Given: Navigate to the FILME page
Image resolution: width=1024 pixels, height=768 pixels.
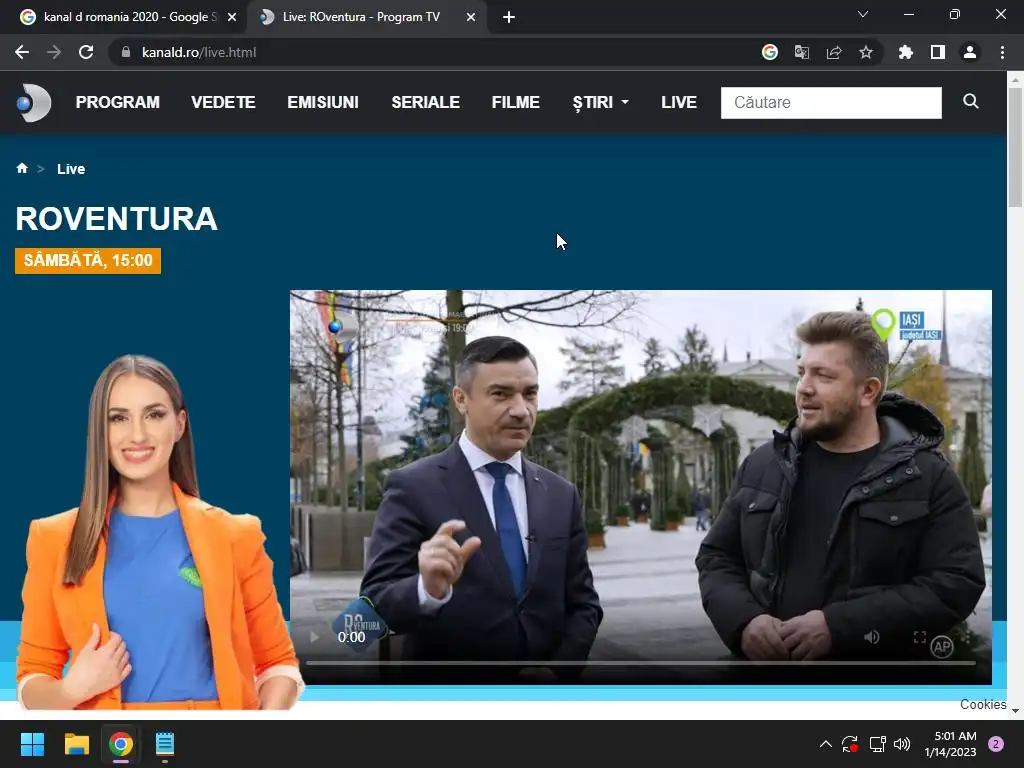Looking at the screenshot, I should click(516, 103).
